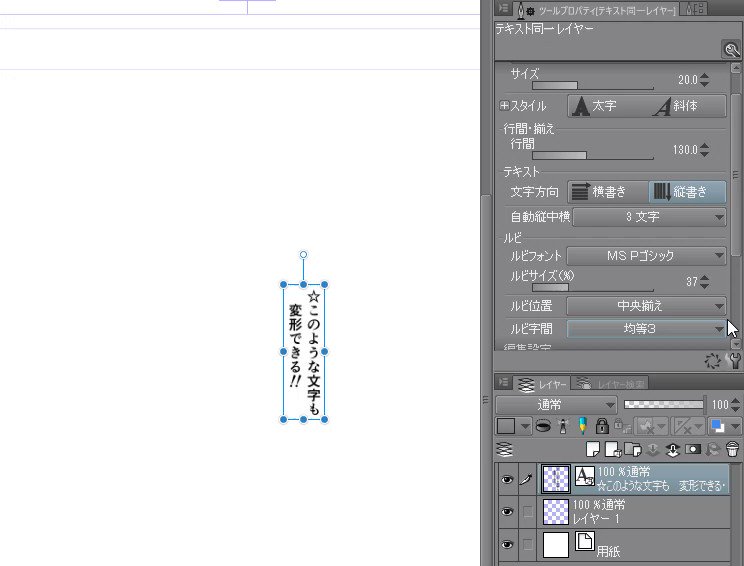Toggle lock transparent pixels
Screen dimensions: 744x566
point(622,426)
